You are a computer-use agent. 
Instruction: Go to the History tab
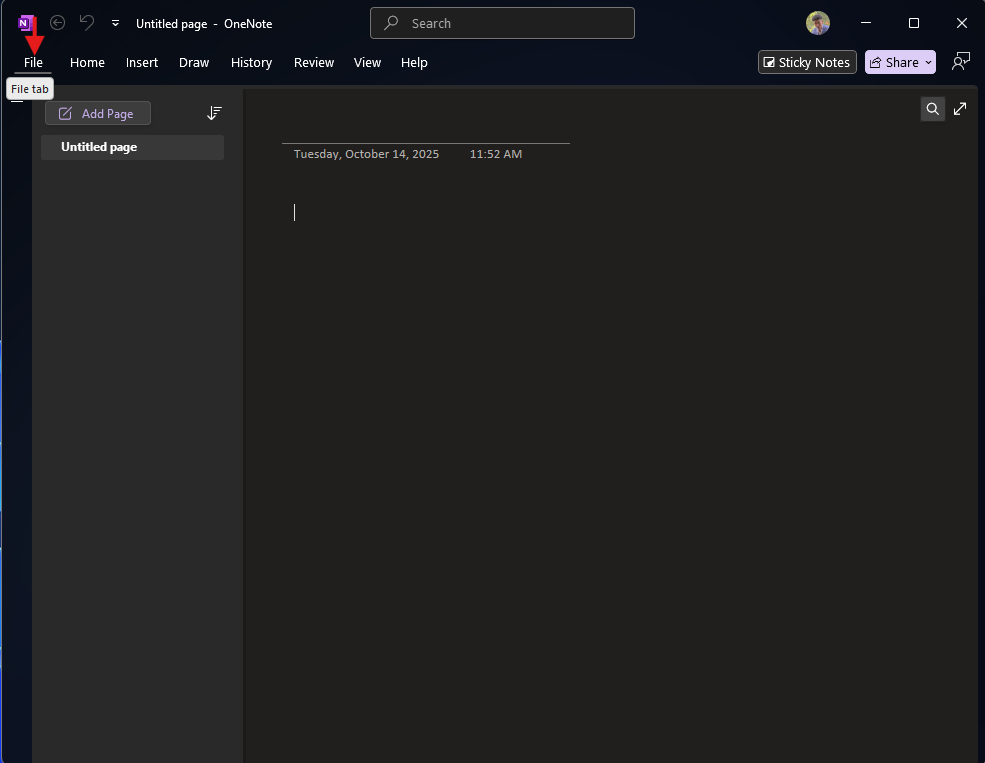pos(251,62)
